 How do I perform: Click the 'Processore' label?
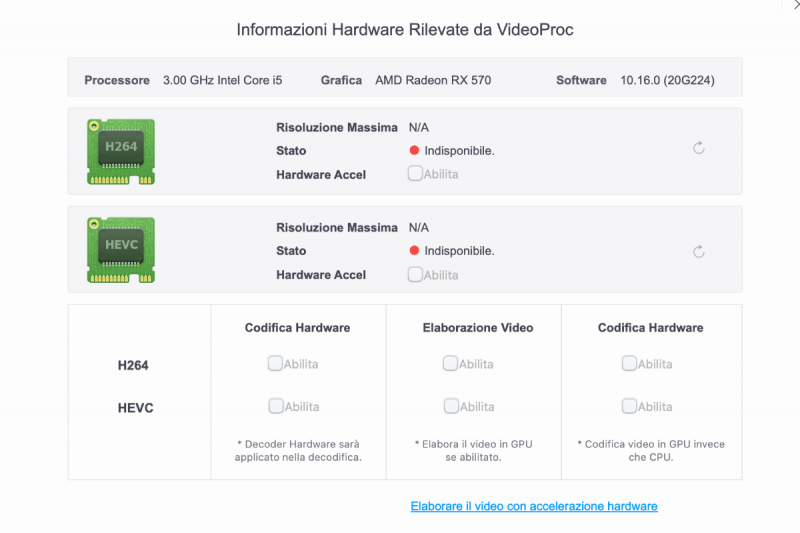coord(117,80)
